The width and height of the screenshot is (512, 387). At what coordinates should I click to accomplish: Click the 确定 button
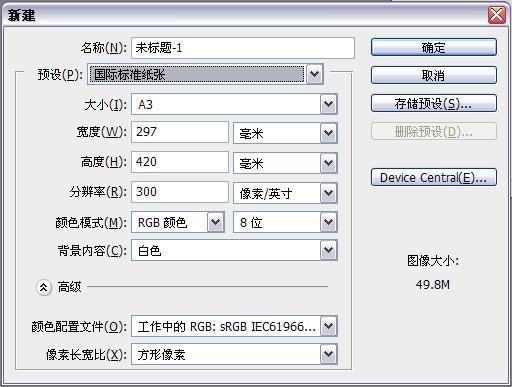point(434,47)
